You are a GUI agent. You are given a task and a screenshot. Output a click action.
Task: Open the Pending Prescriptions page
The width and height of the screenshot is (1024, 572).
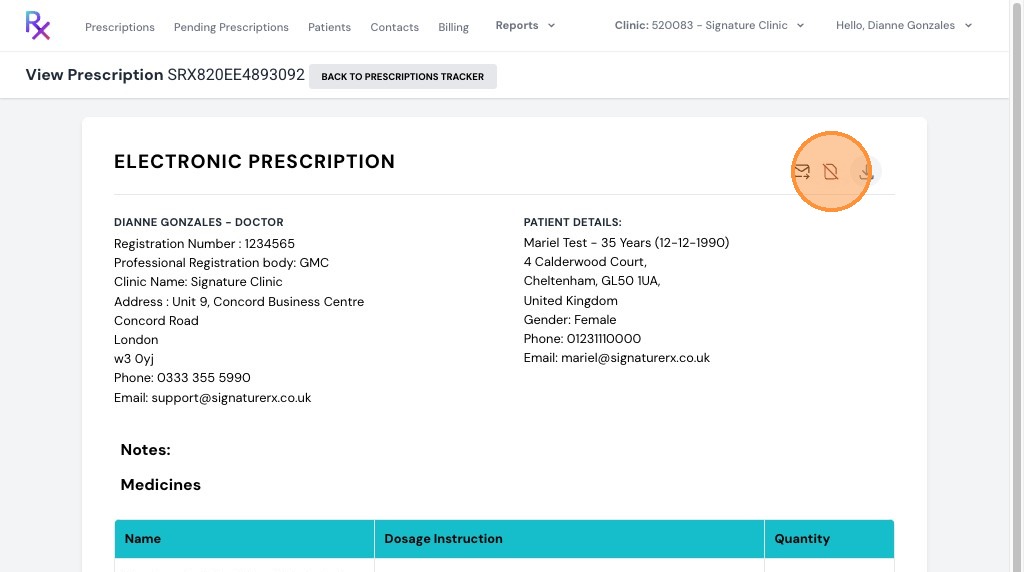point(231,27)
